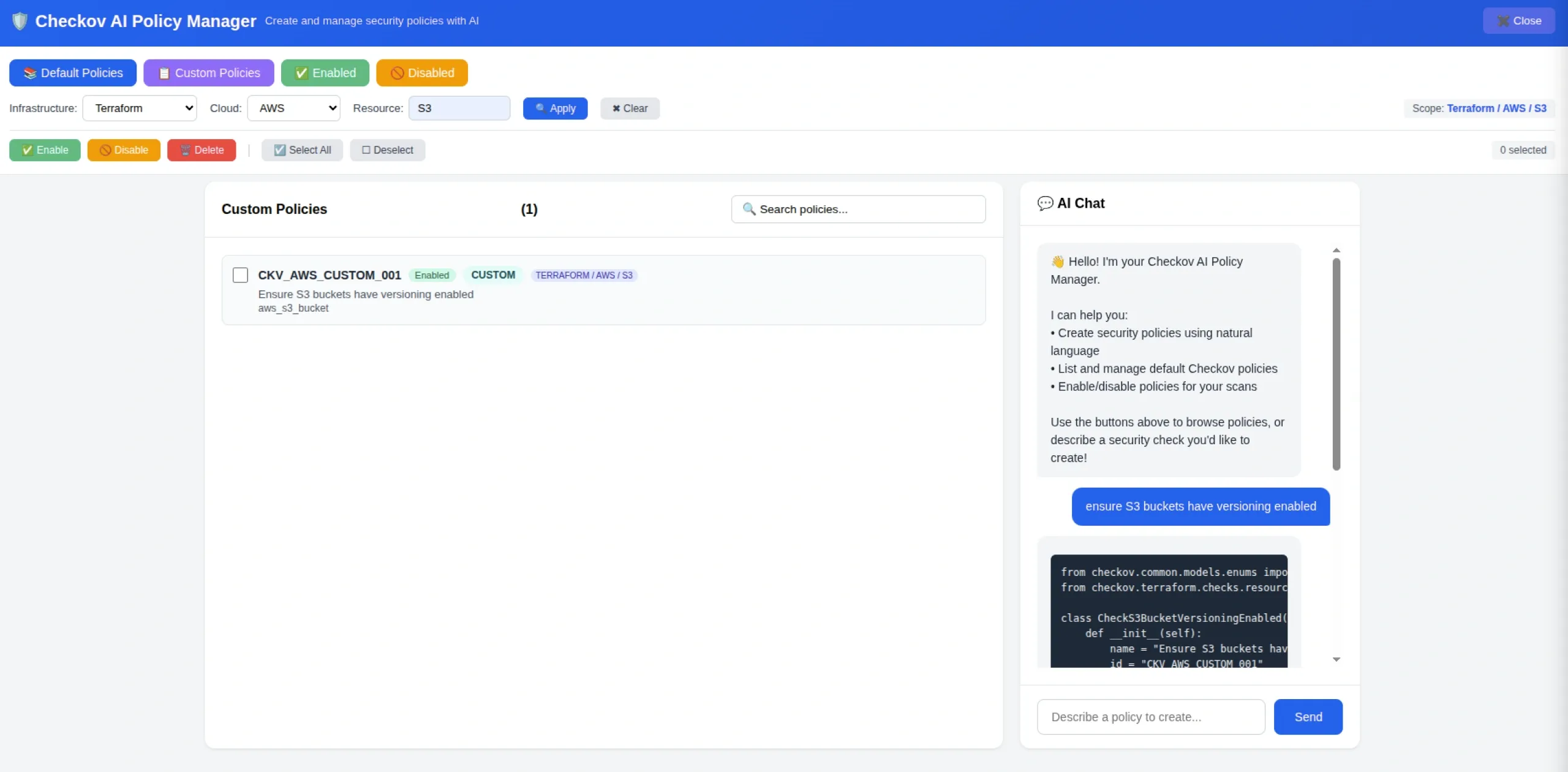Click the chat scroll-down arrow

coord(1336,659)
